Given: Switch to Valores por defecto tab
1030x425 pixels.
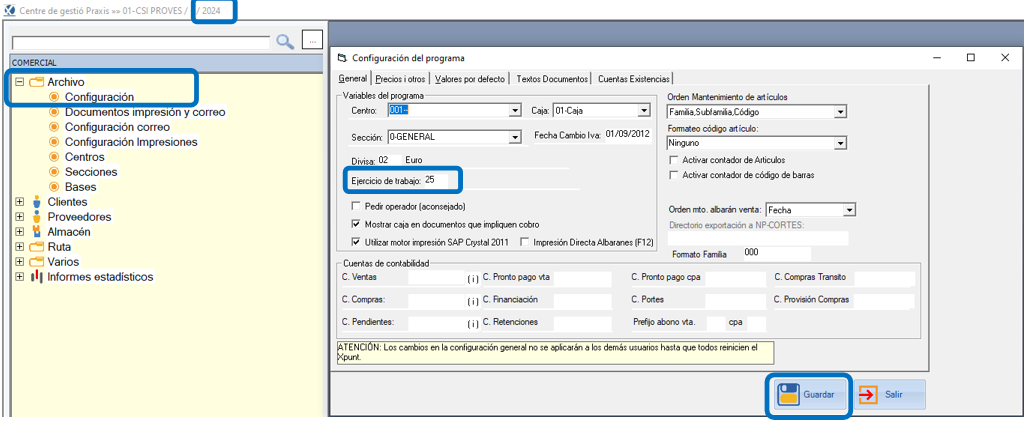Looking at the screenshot, I should 470,79.
